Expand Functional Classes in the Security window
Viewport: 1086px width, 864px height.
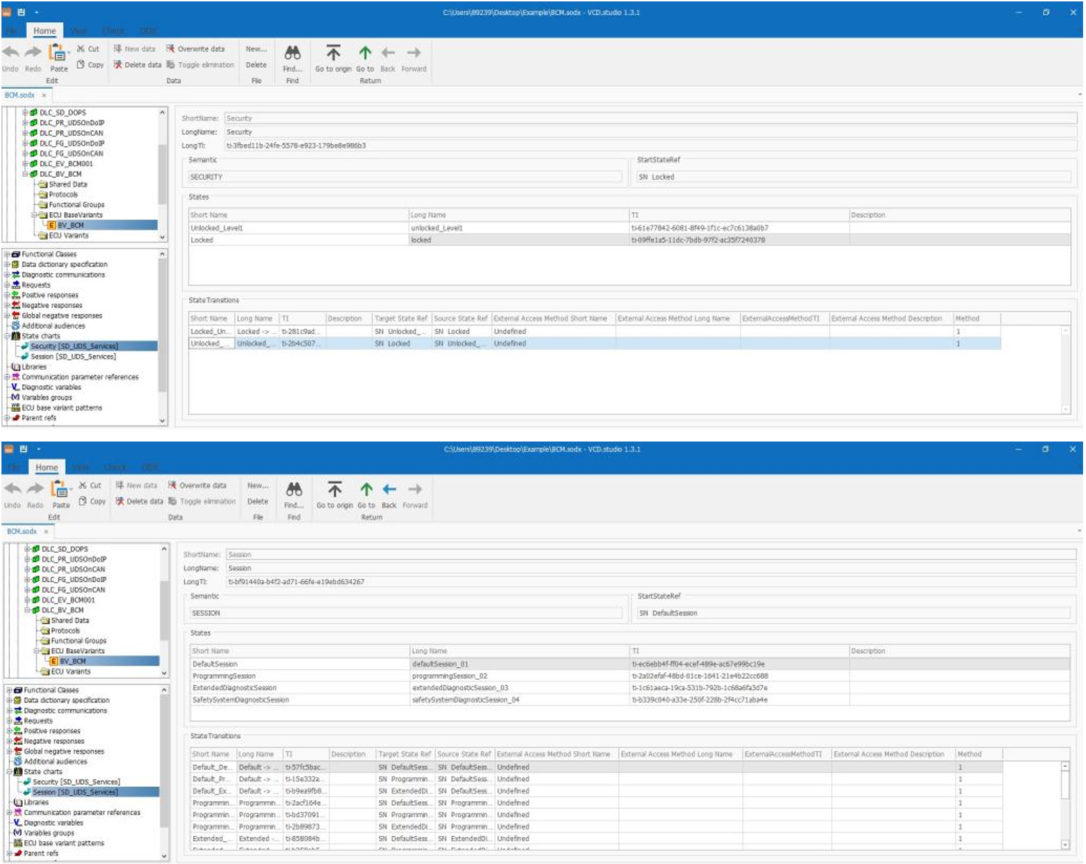(7, 254)
